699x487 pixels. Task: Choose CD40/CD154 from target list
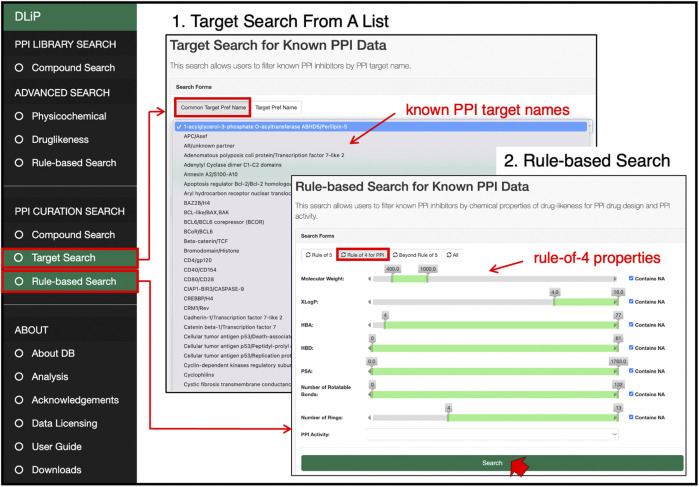pyautogui.click(x=199, y=270)
